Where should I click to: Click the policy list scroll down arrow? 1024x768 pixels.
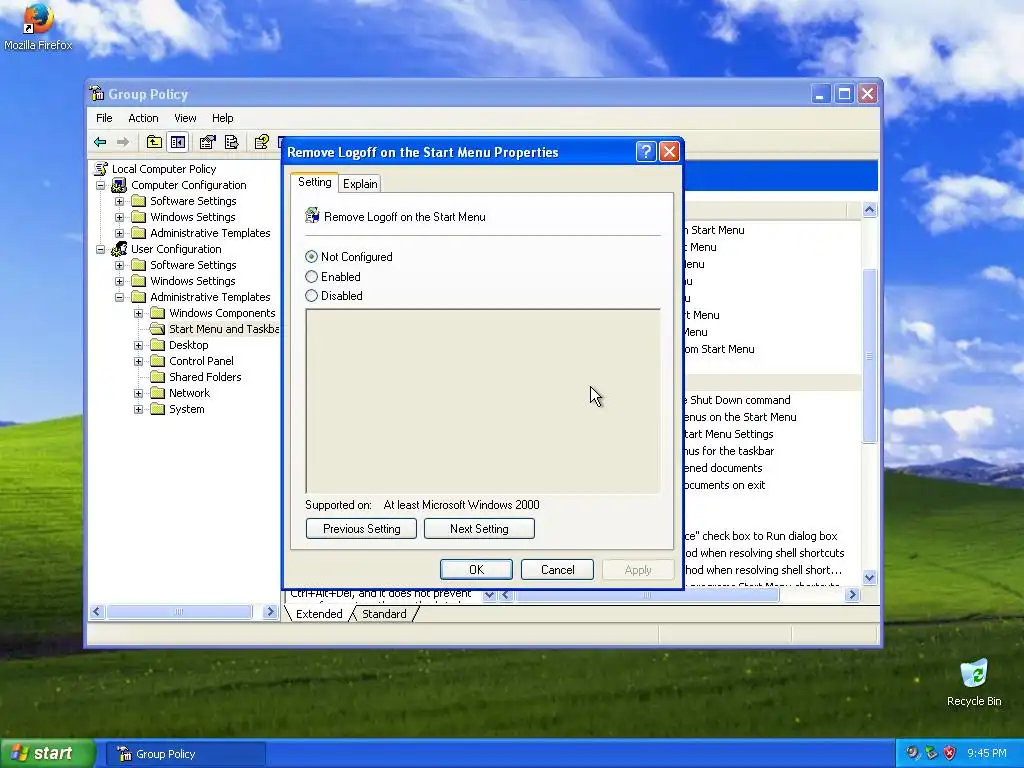click(x=869, y=577)
